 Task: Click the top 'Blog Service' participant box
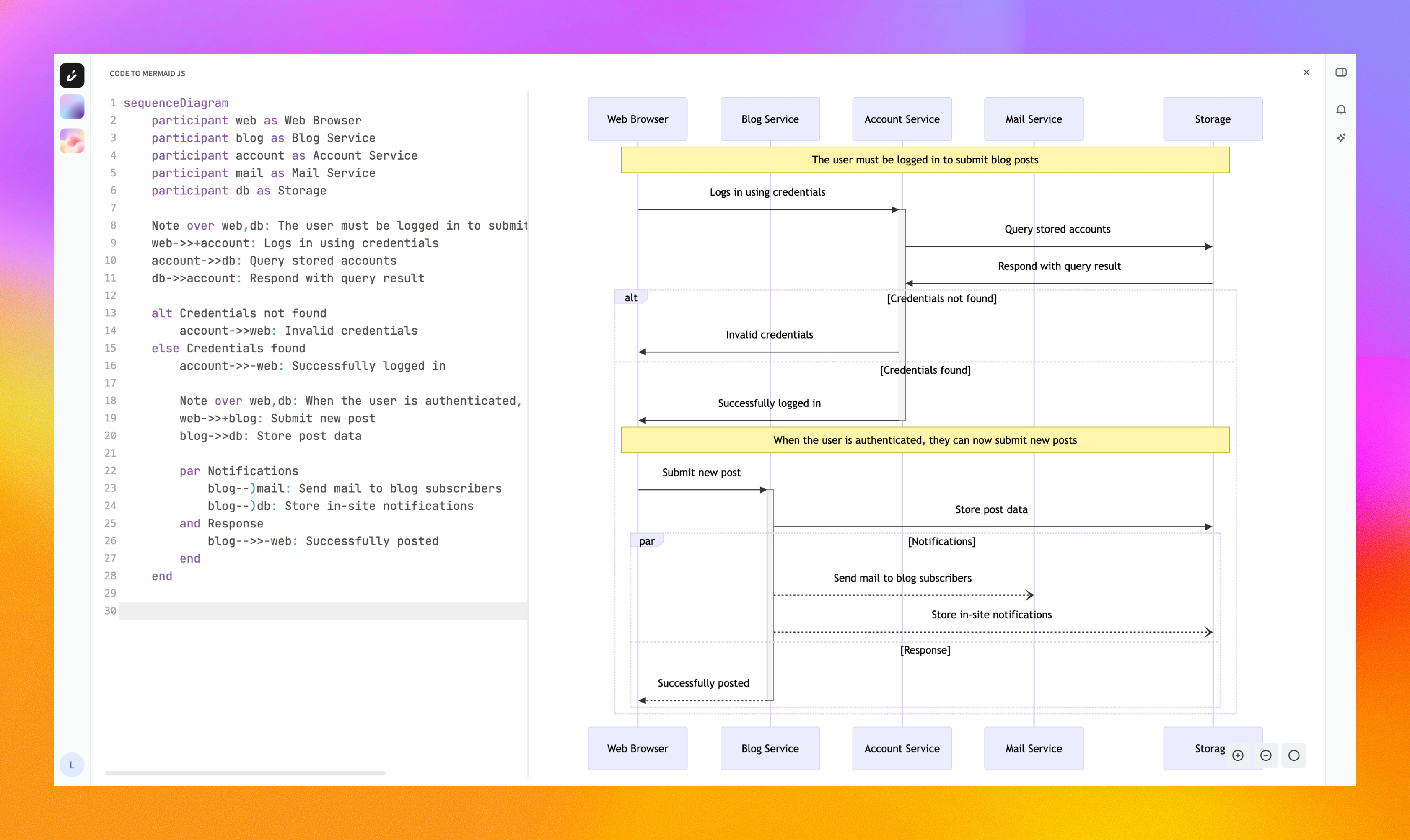pos(770,119)
